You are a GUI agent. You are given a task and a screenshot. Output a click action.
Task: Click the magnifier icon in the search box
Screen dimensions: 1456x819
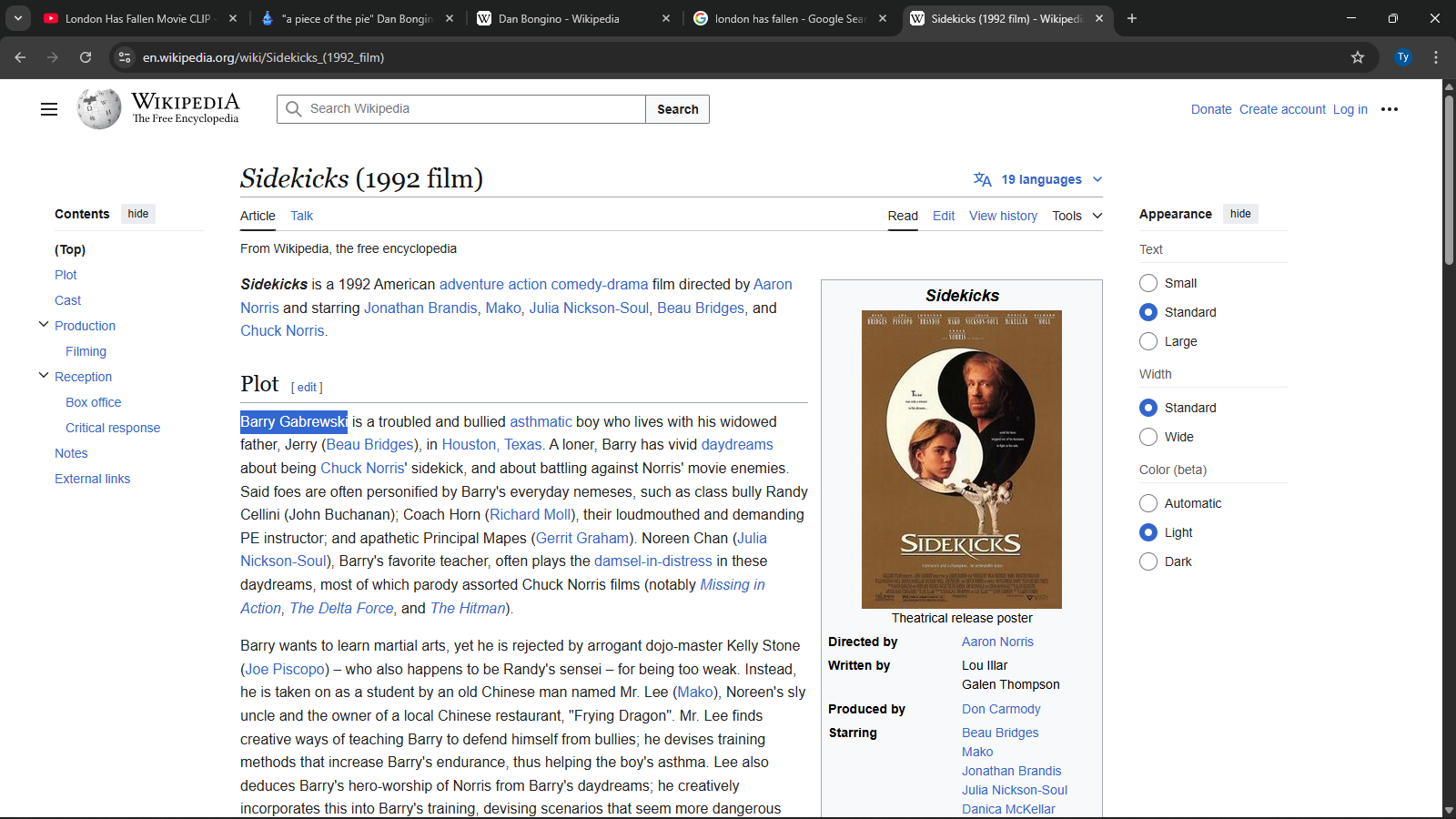coord(293,109)
